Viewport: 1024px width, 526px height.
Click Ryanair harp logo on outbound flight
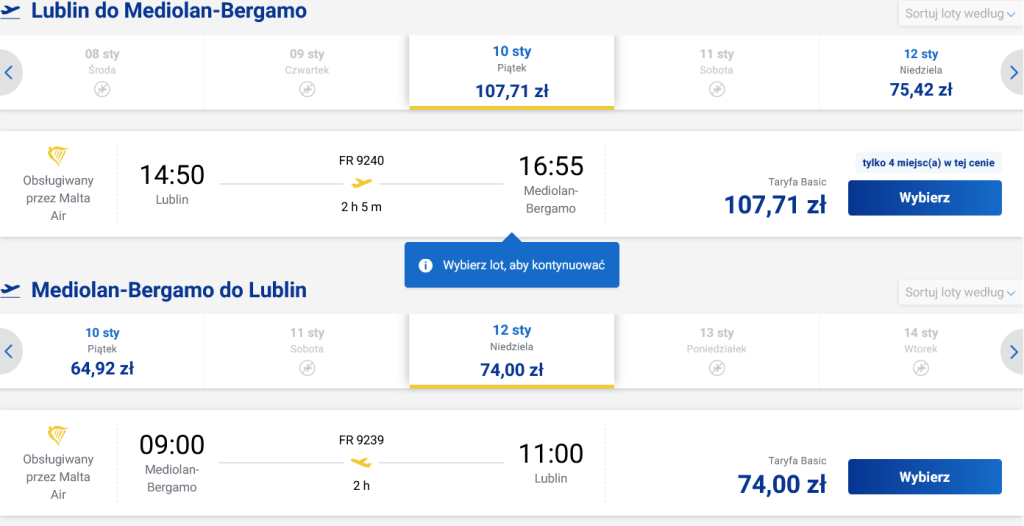(x=58, y=157)
